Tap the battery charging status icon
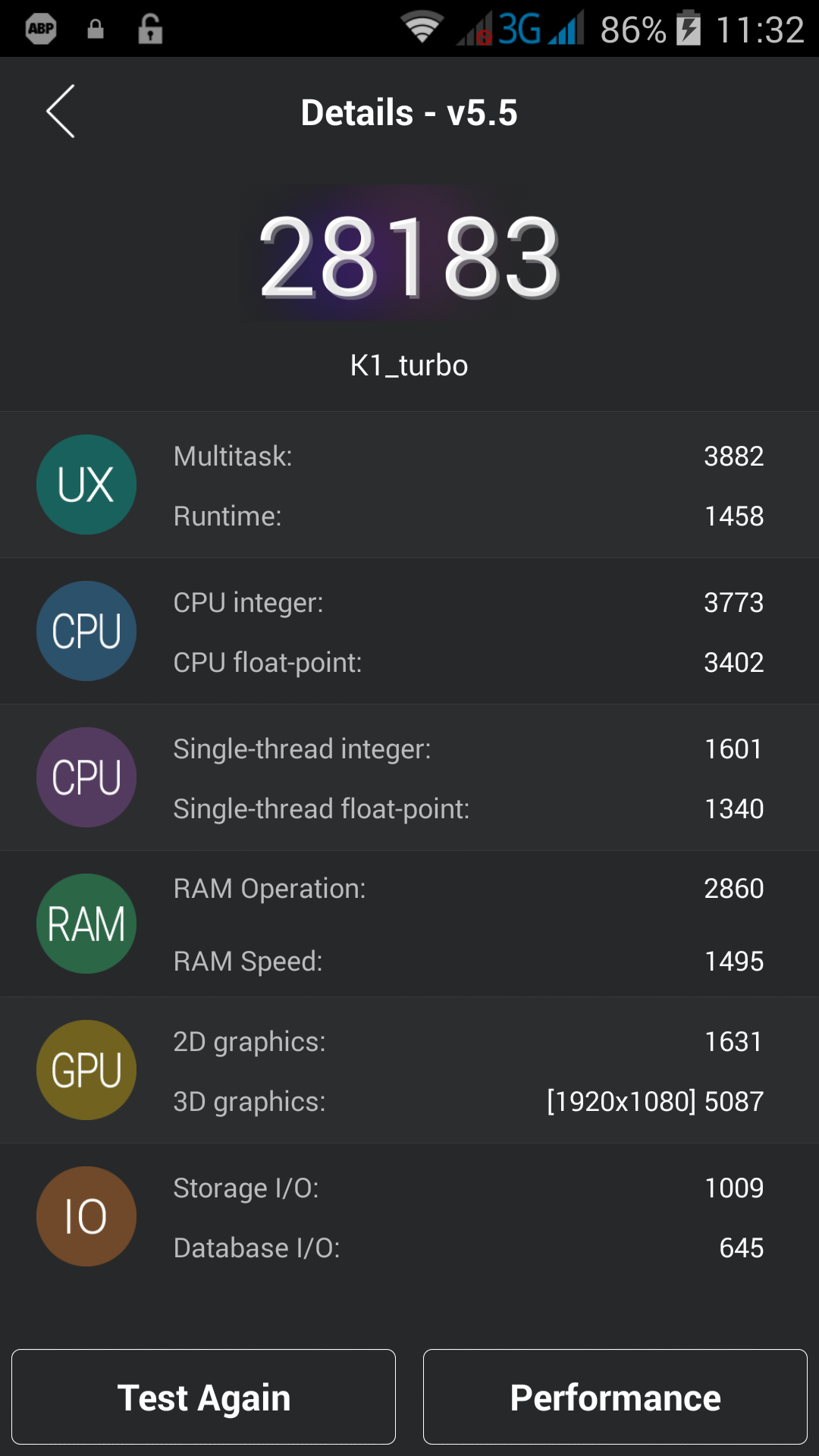This screenshot has height=1456, width=819. point(689,28)
